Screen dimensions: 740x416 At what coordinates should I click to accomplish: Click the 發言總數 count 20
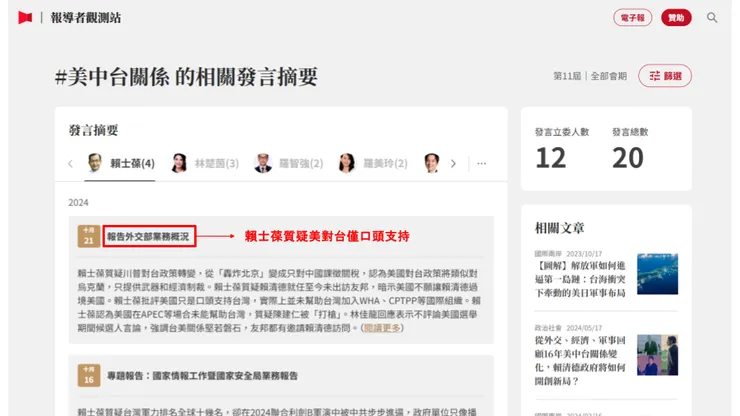point(628,158)
